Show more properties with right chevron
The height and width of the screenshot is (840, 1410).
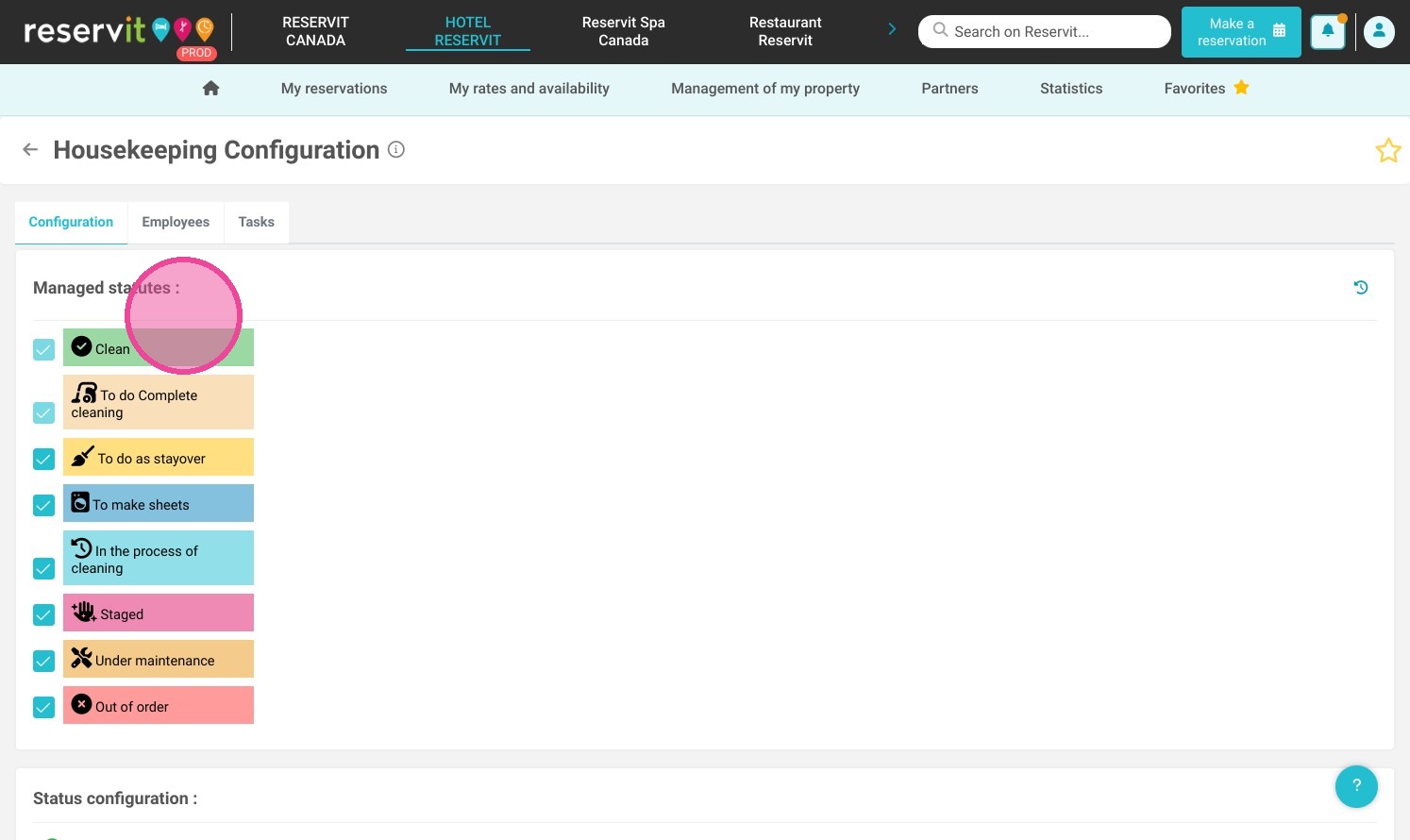[x=892, y=29]
